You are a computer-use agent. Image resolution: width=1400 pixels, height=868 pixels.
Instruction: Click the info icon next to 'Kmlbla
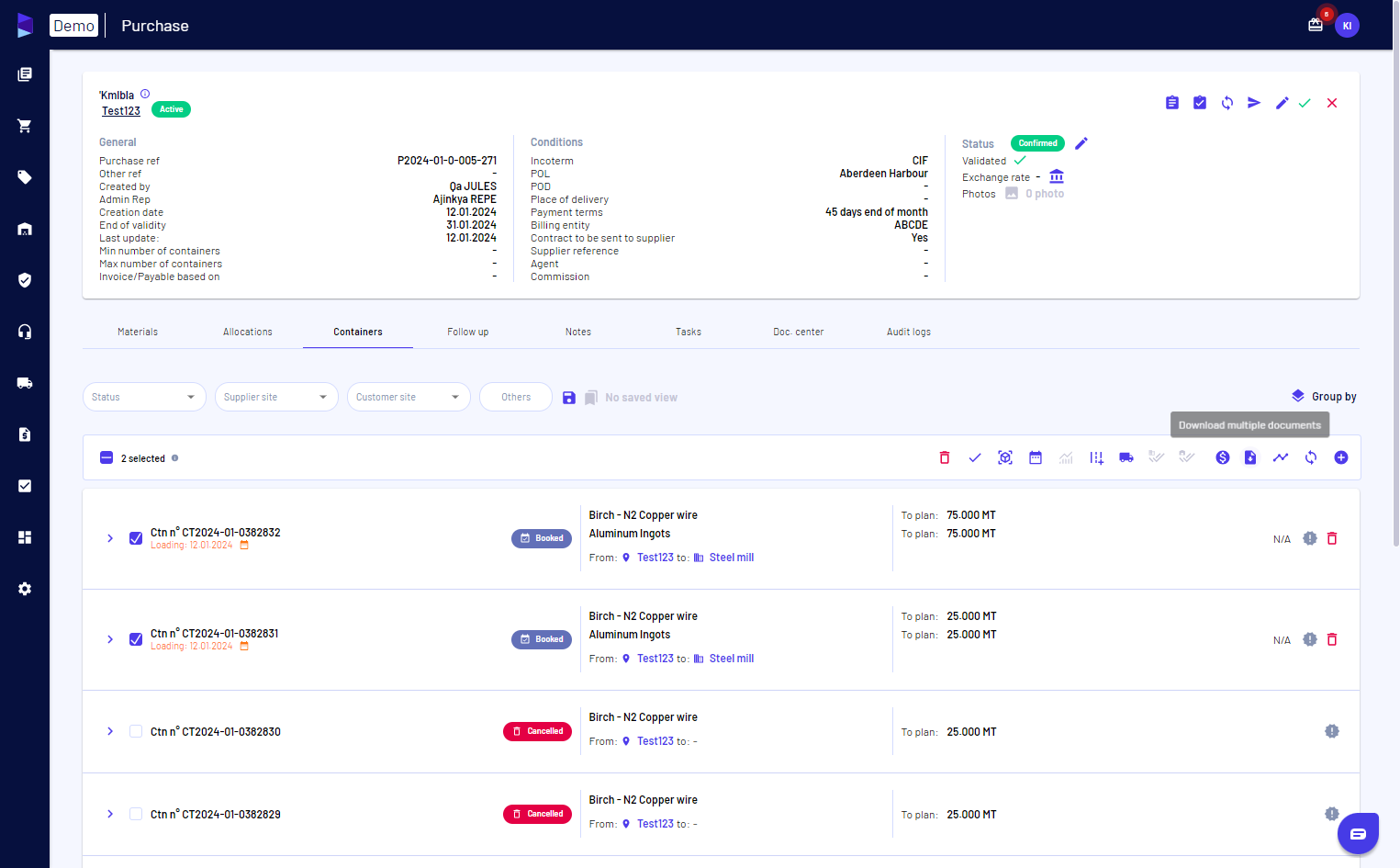click(x=145, y=94)
